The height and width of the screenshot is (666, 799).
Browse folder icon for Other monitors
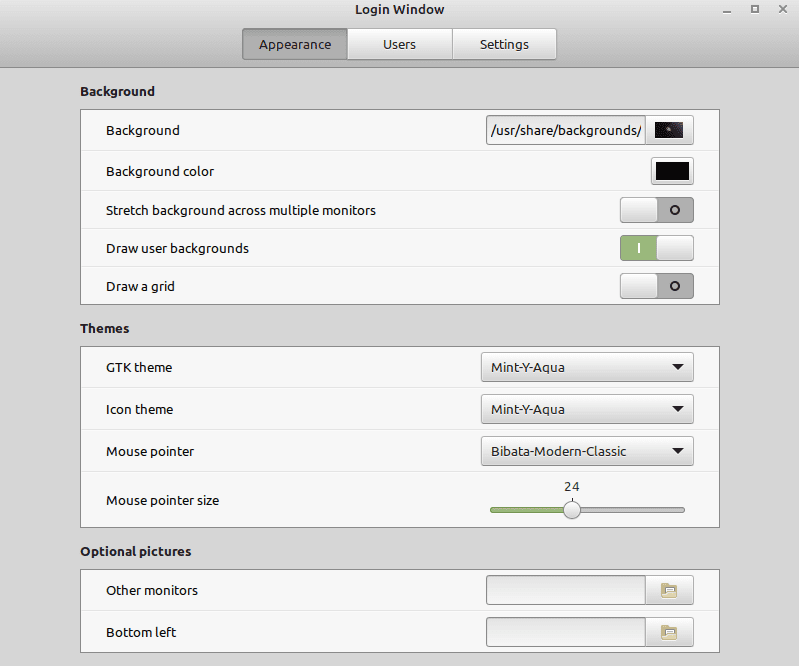669,590
